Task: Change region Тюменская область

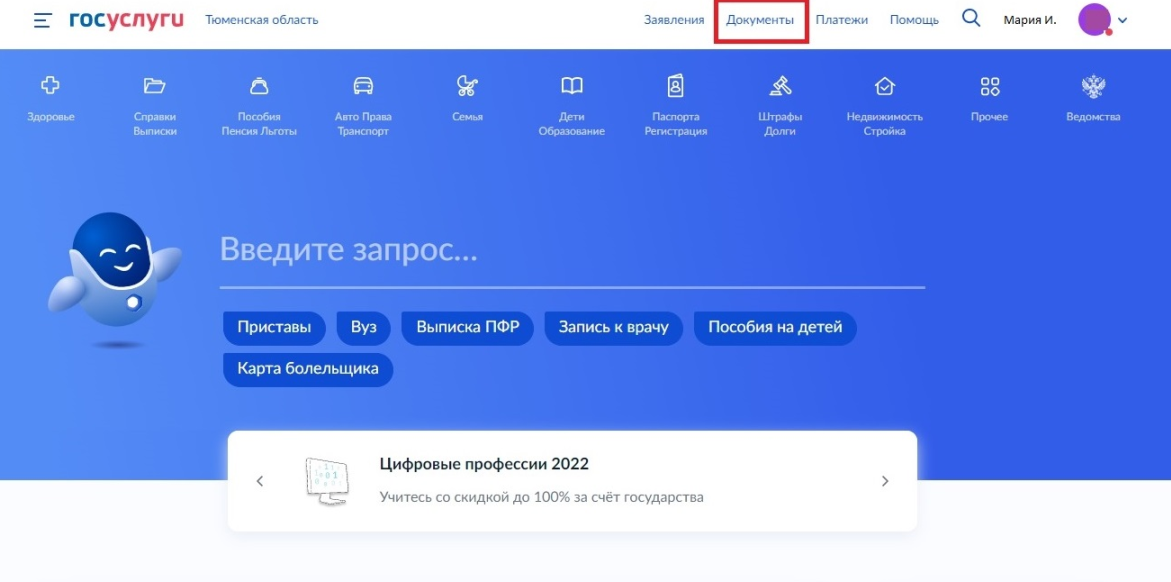Action: 262,20
